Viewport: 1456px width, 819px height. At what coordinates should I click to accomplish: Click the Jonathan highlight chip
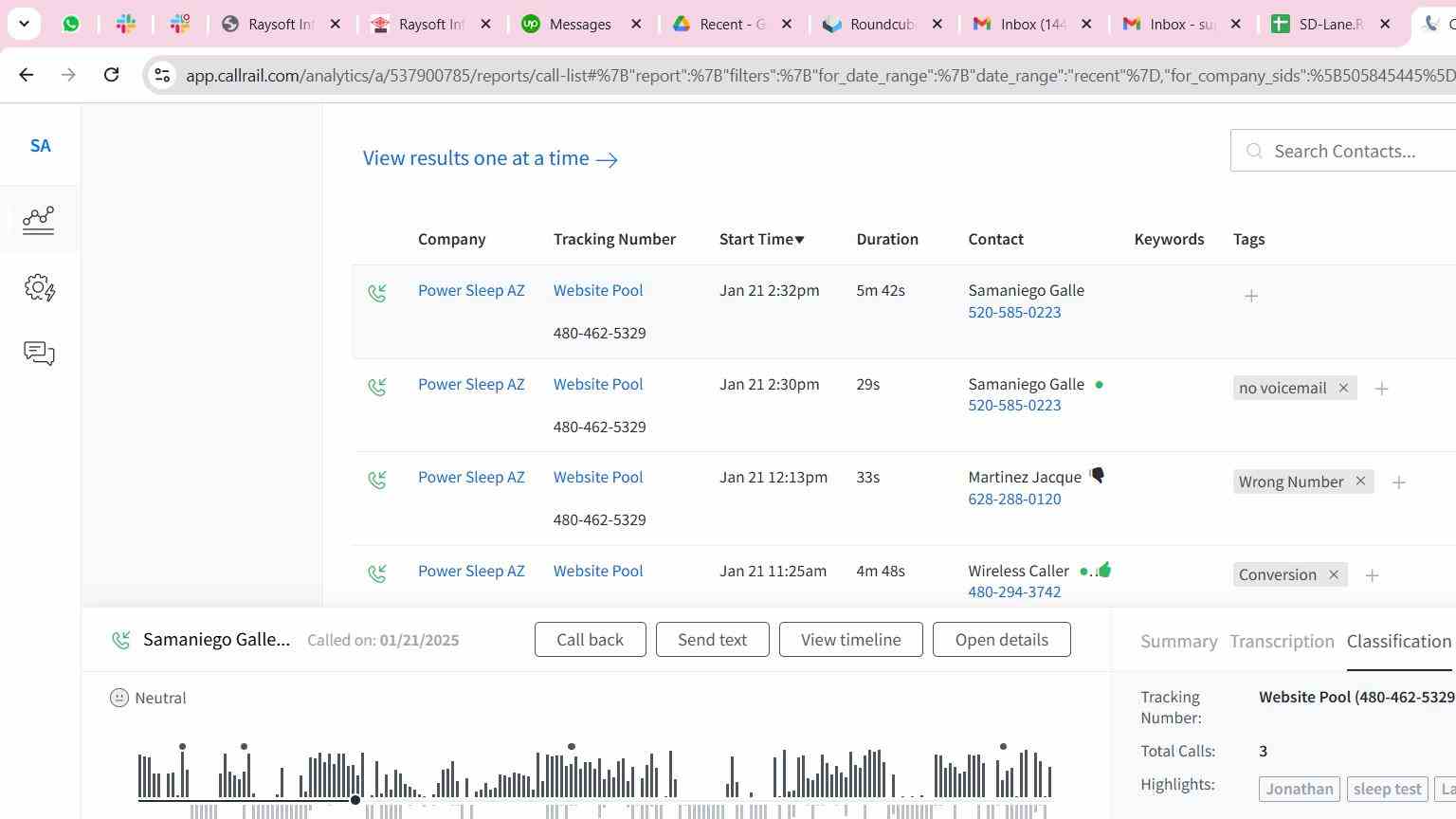tap(1299, 789)
